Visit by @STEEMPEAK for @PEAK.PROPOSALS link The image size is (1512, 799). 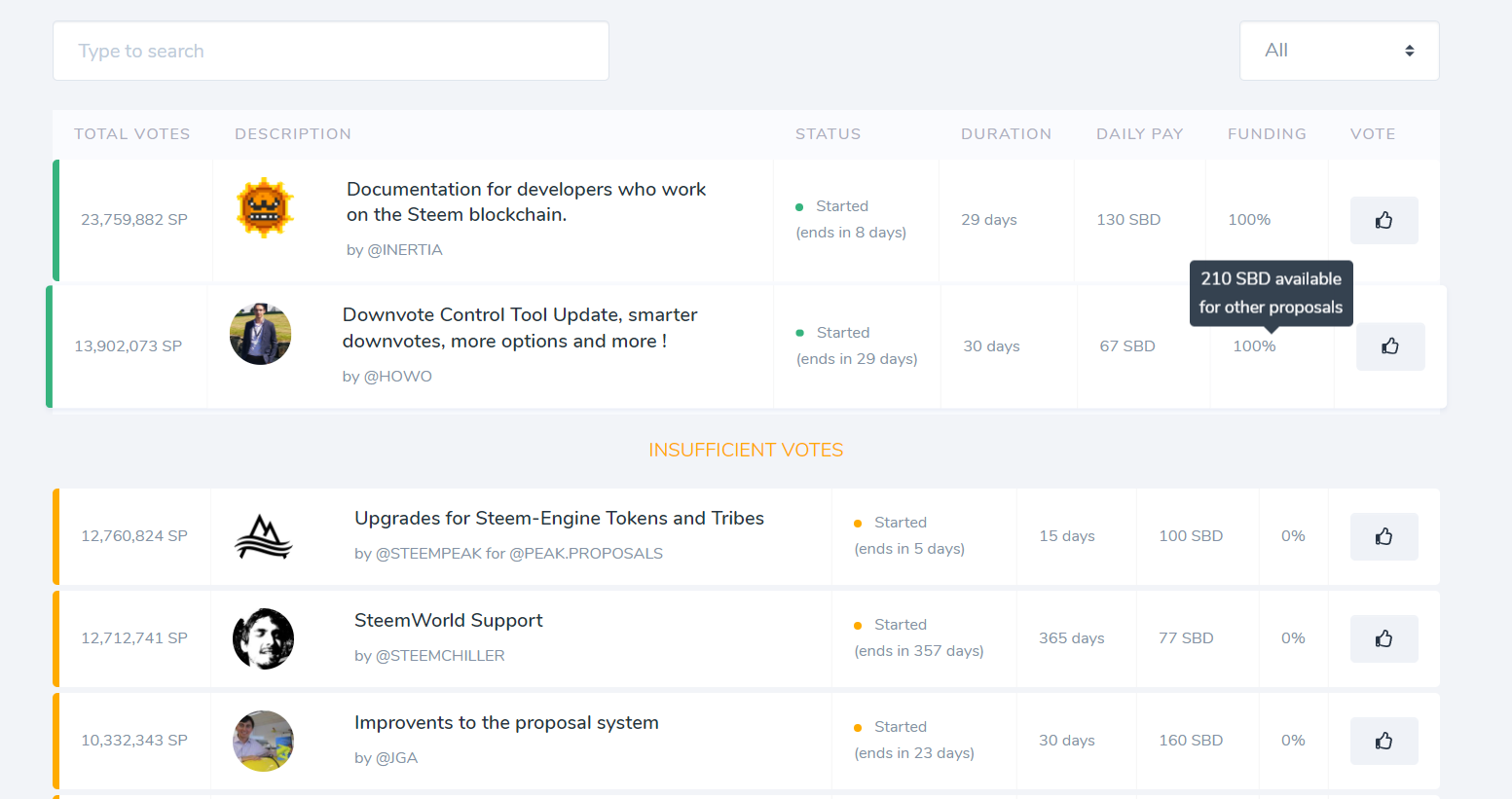[508, 554]
